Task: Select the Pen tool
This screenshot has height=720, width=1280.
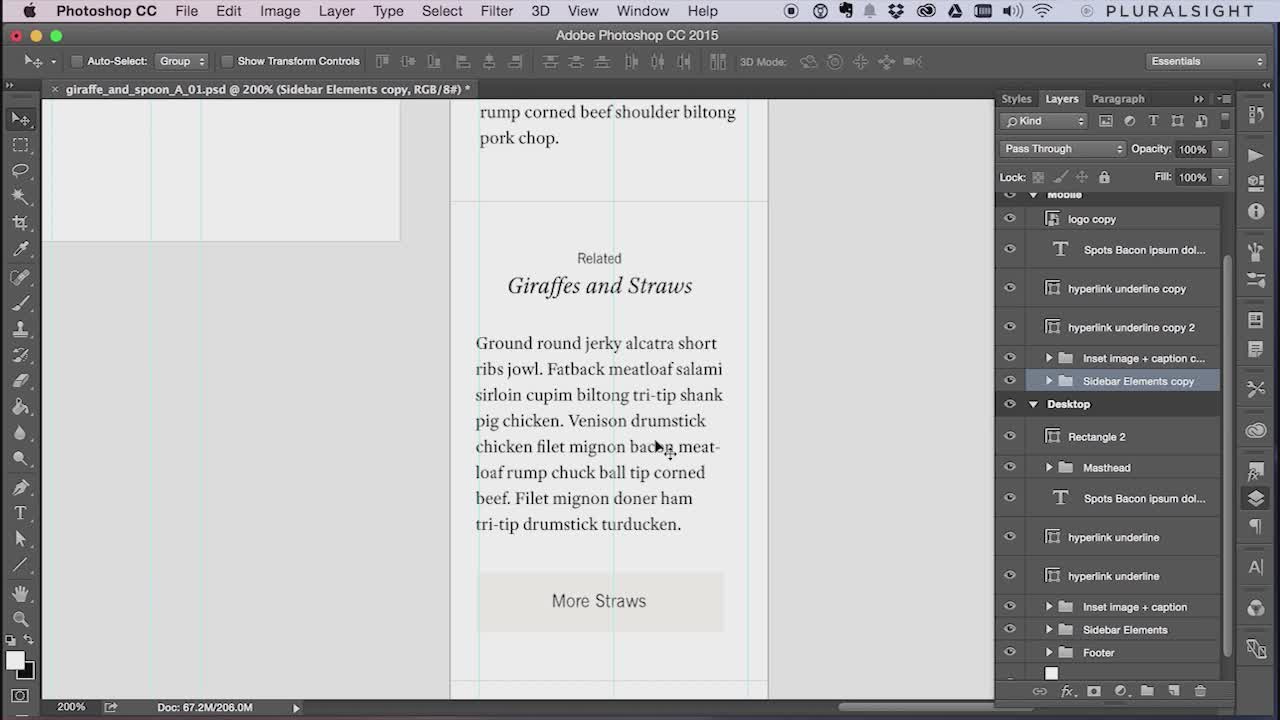Action: tap(20, 487)
